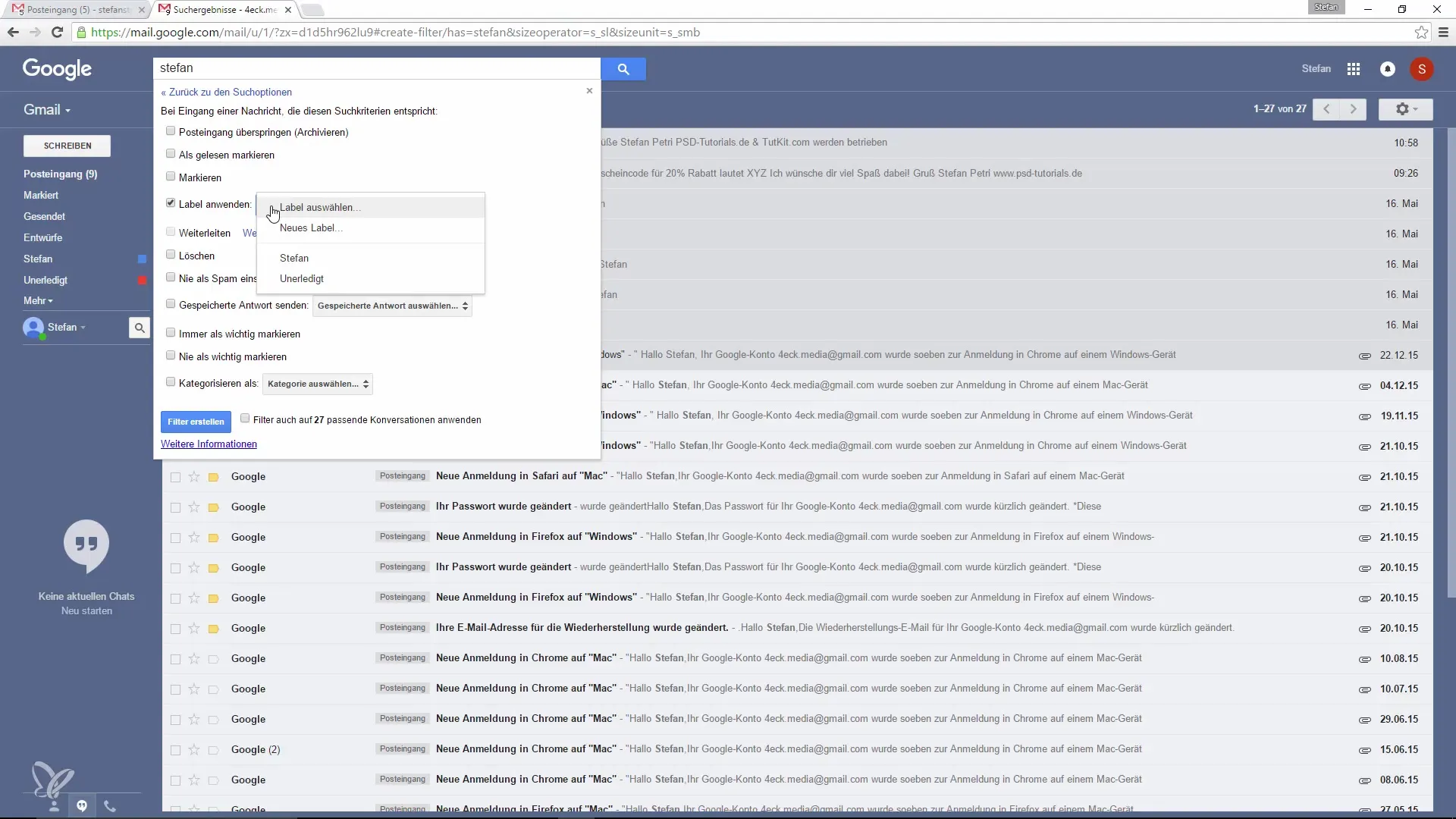This screenshot has width=1456, height=819.
Task: Enable Kategorisieren als checkbox
Action: 171,382
